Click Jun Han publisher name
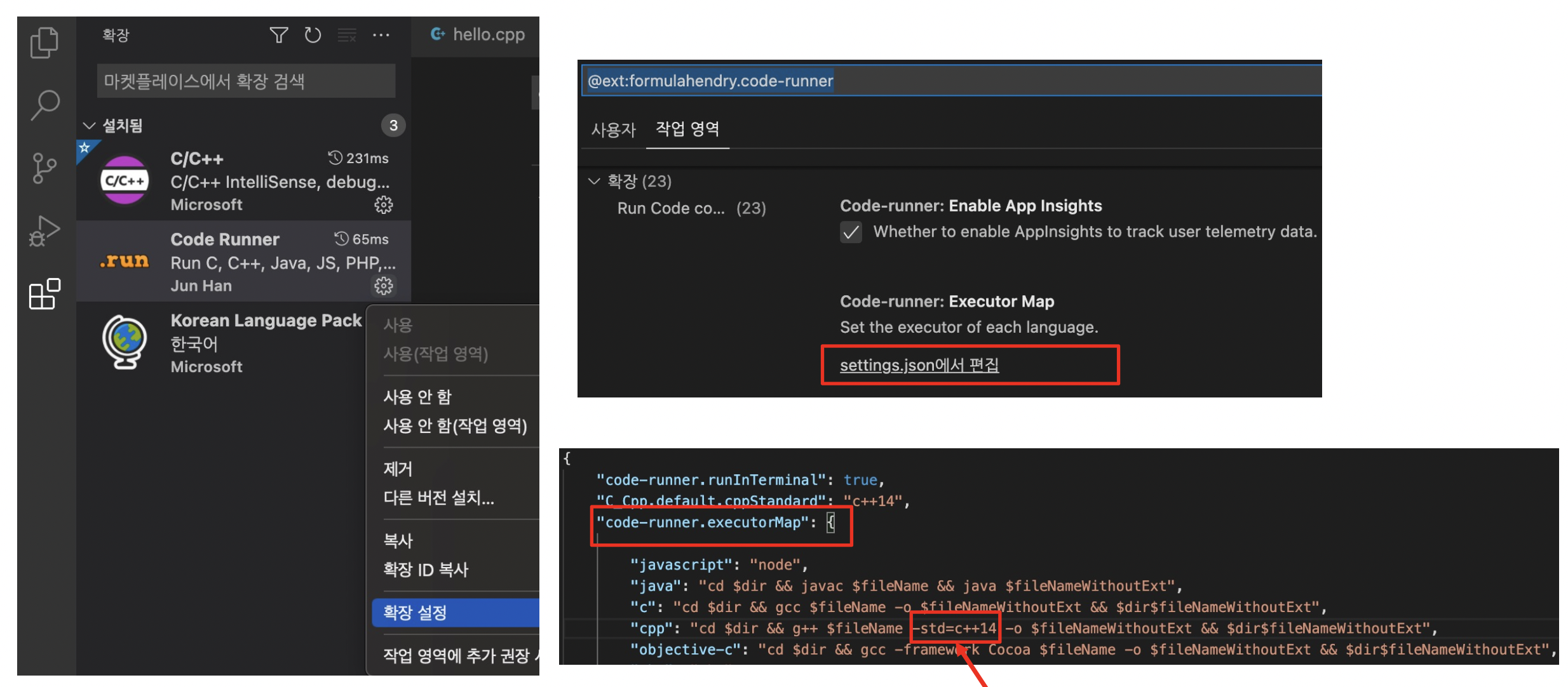 [x=201, y=286]
